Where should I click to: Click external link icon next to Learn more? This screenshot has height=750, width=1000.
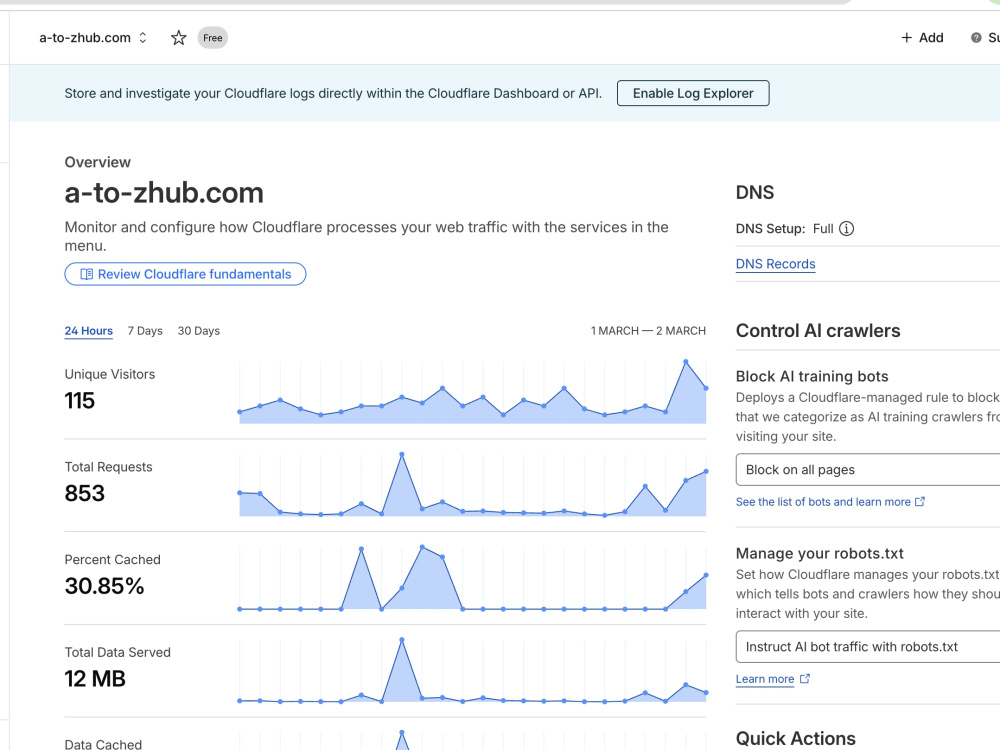point(805,679)
